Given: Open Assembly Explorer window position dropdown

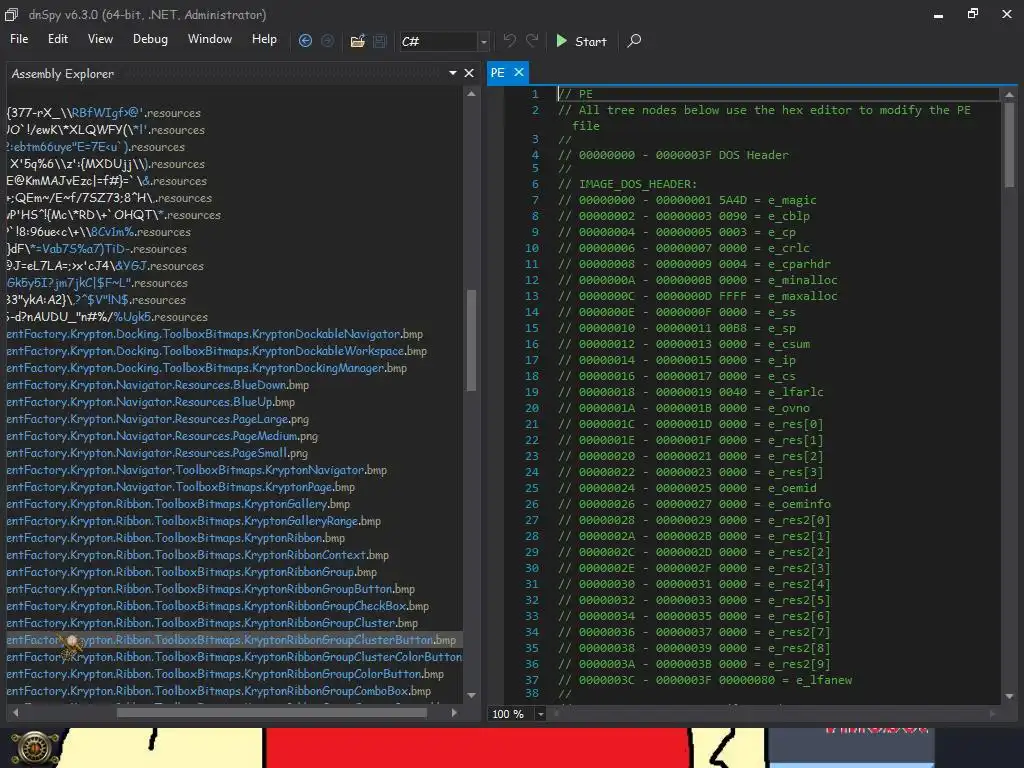Looking at the screenshot, I should tap(453, 73).
